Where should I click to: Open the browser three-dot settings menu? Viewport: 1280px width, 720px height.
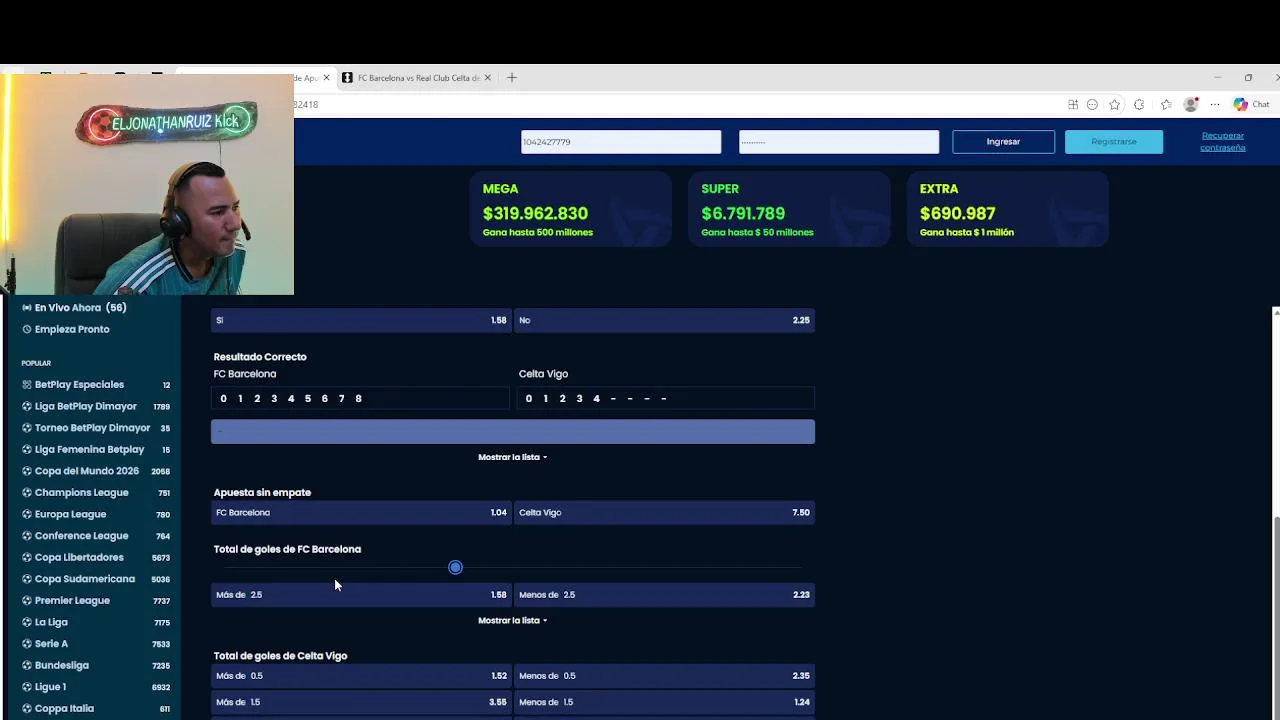pos(1215,104)
